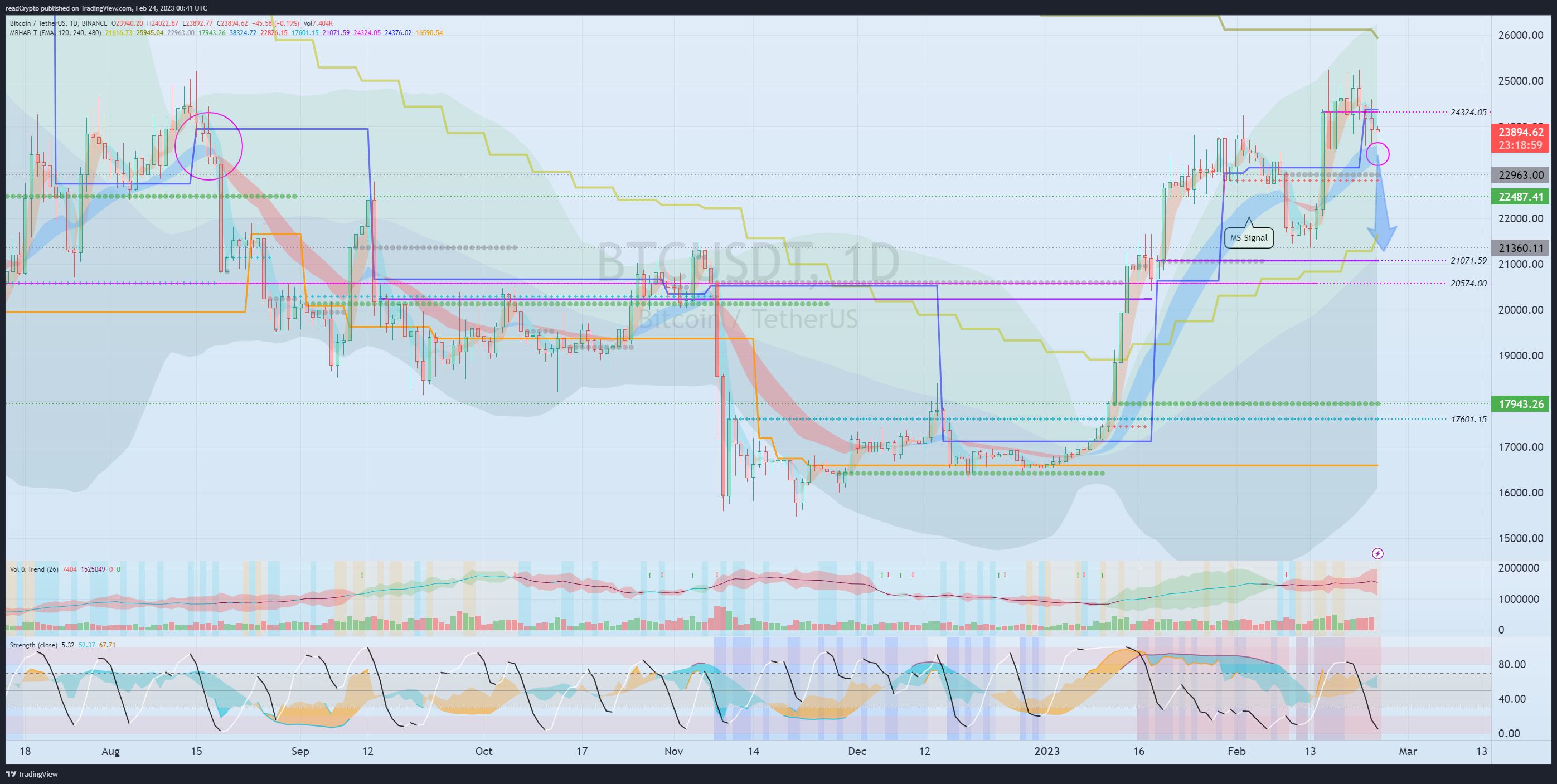This screenshot has width=1557, height=784.
Task: Click the Vol & Trend value 1525049
Action: 93,569
